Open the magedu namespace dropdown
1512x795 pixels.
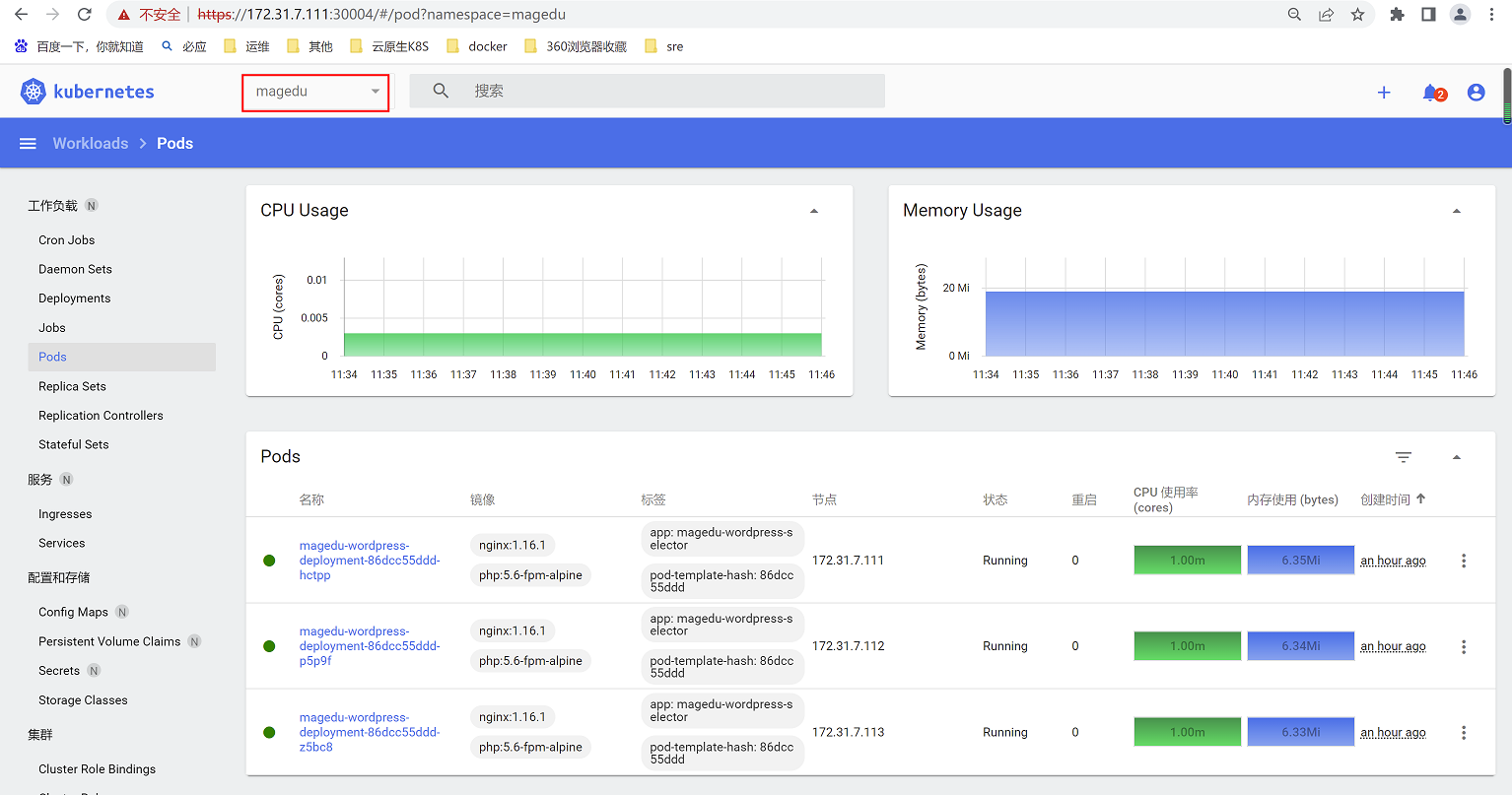click(315, 92)
